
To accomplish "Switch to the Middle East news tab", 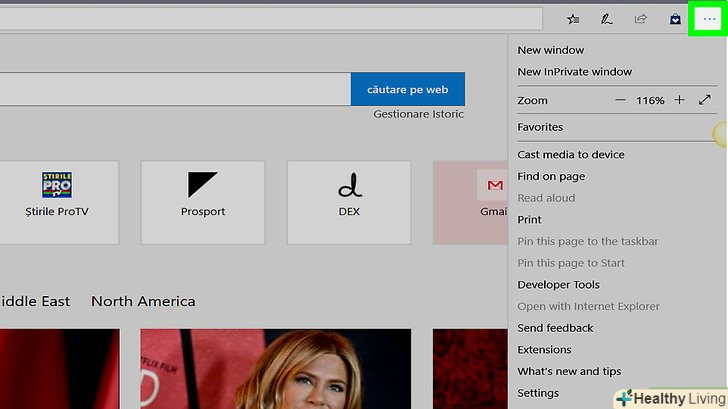I will tap(35, 301).
